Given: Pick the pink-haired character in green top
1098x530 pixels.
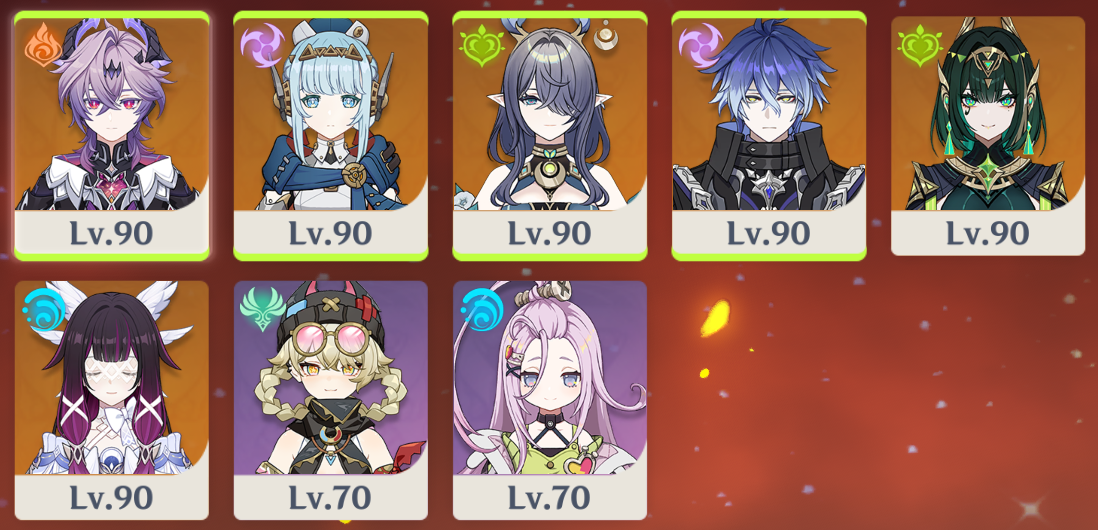Looking at the screenshot, I should click(550, 378).
